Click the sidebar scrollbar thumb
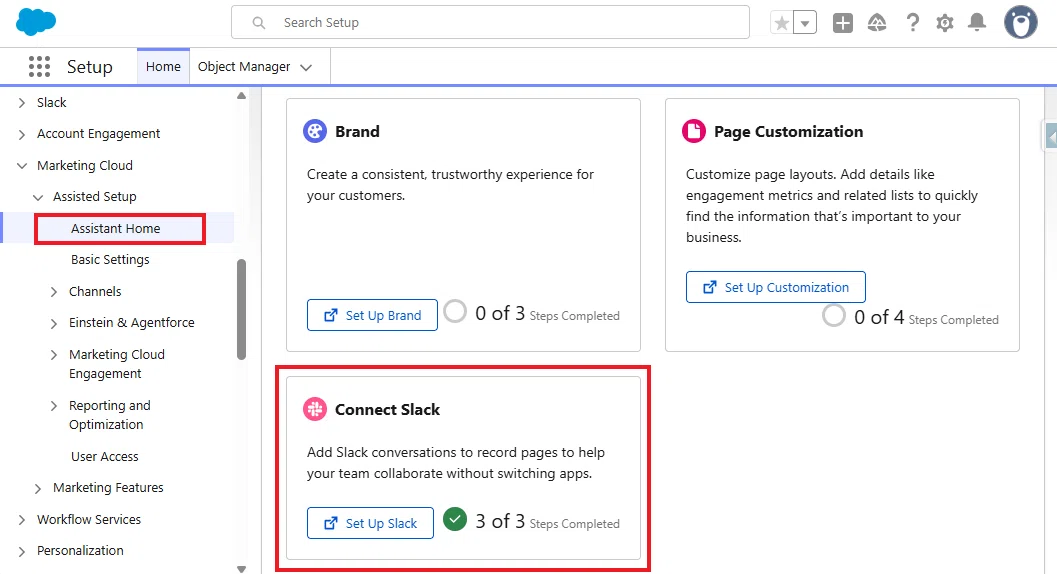Viewport: 1057px width, 574px height. pos(241,310)
